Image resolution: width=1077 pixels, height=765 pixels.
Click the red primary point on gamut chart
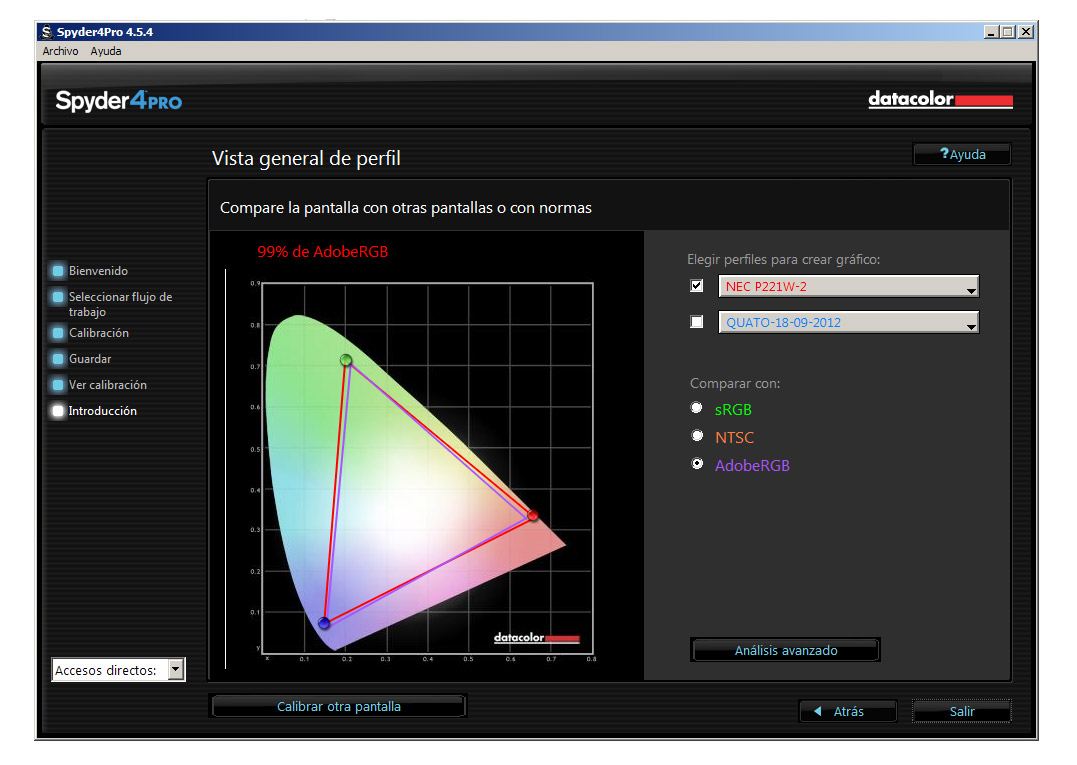533,516
